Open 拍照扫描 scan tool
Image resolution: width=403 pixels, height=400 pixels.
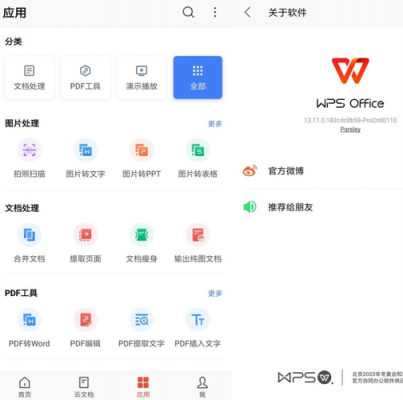(x=29, y=158)
